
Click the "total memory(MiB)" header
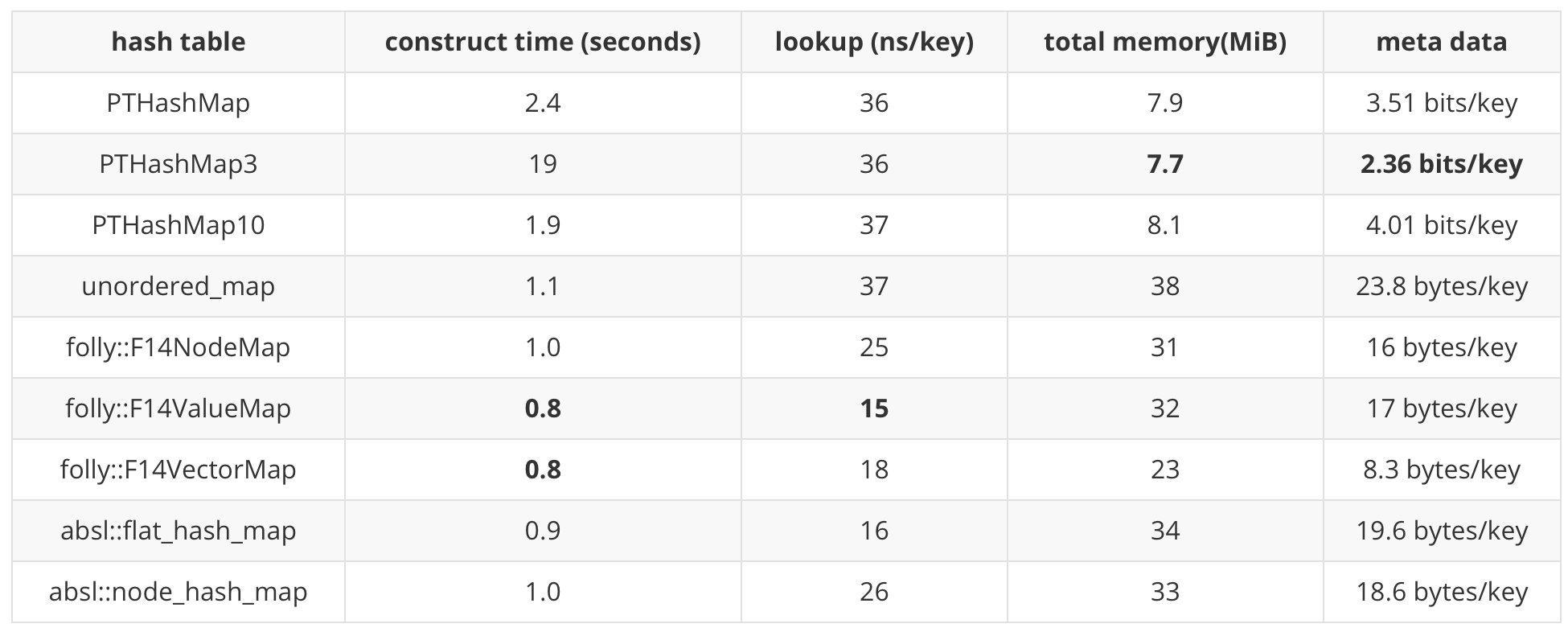(x=1165, y=42)
